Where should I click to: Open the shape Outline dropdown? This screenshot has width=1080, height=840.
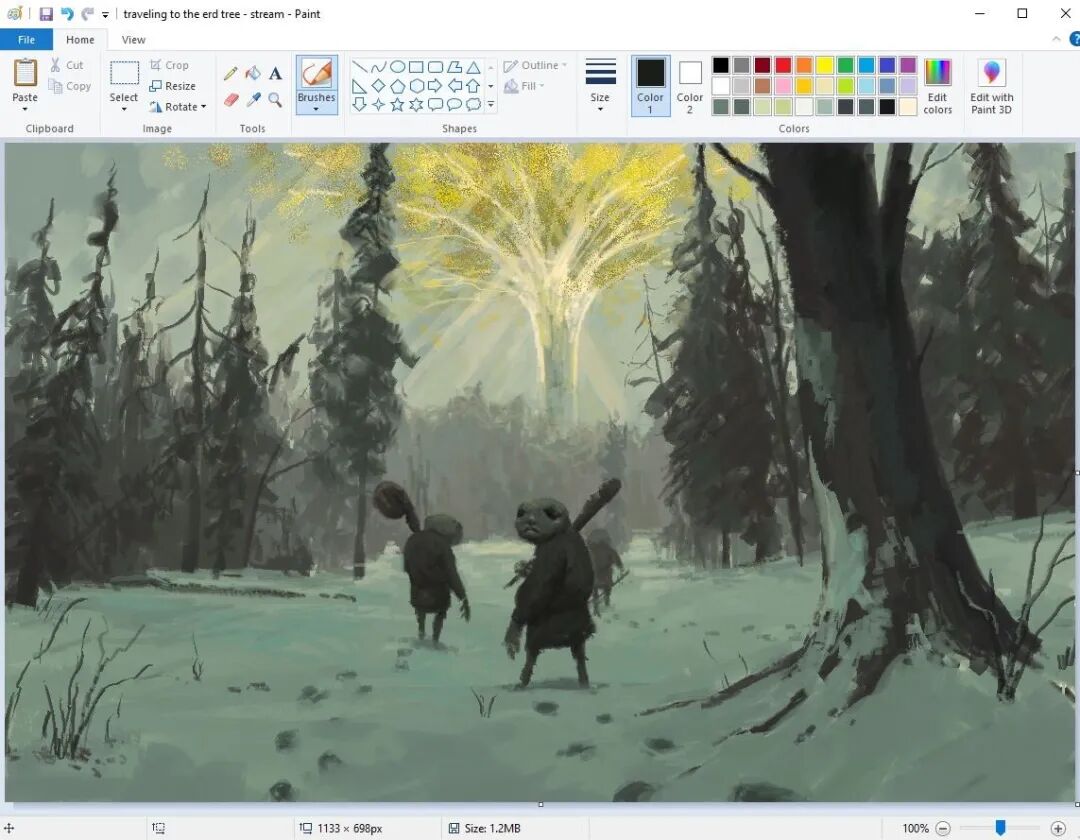pos(535,65)
